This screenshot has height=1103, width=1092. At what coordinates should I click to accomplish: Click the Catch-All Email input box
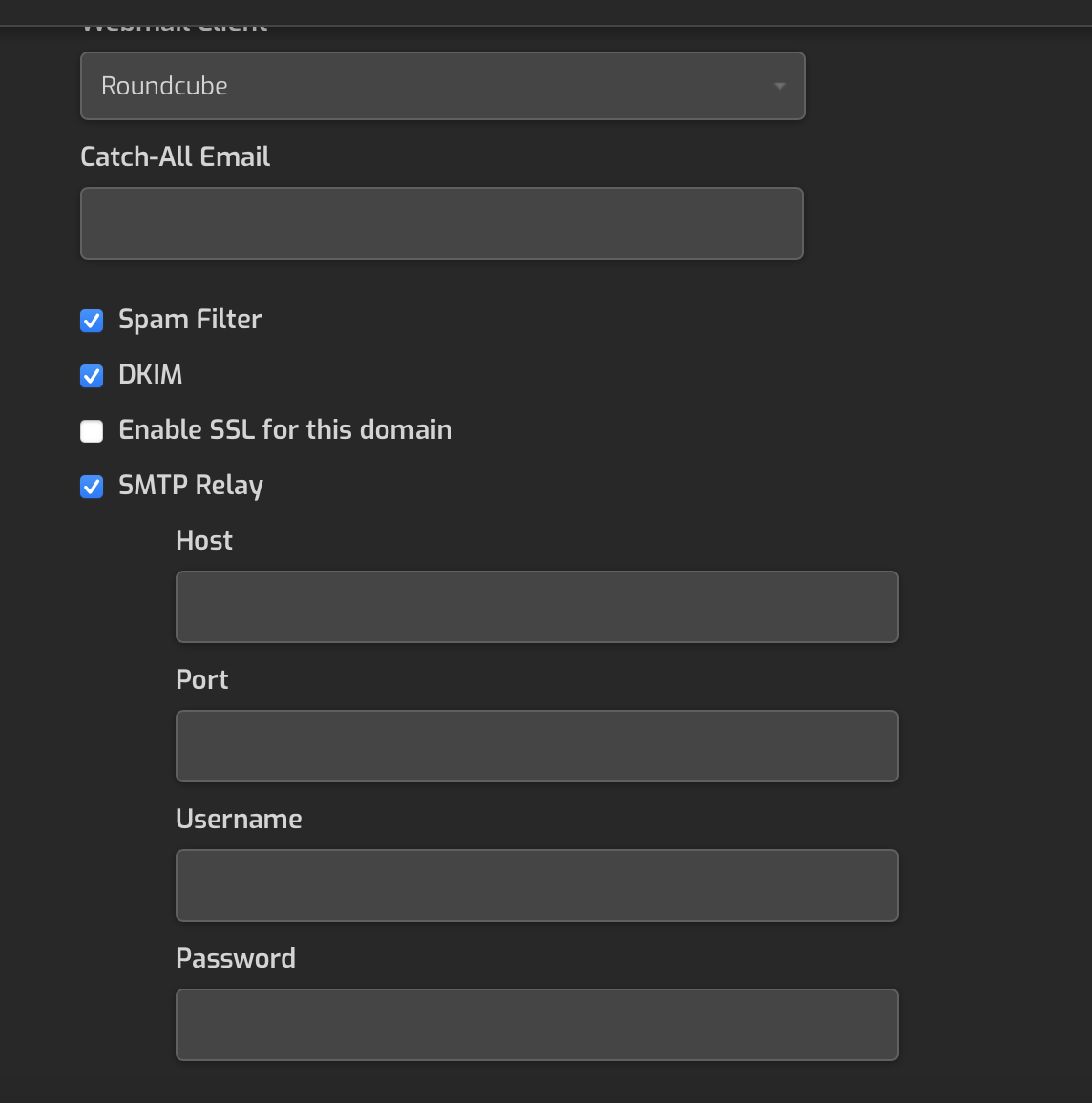(x=442, y=222)
